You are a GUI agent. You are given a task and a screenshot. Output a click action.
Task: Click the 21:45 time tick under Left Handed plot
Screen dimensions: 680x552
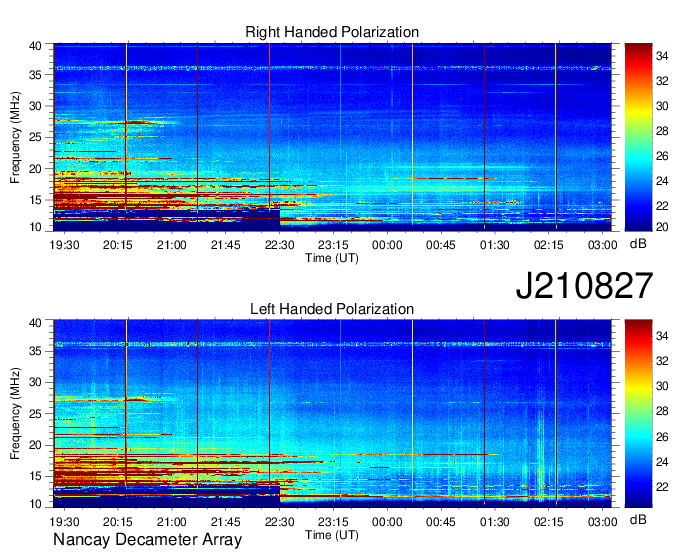226,522
